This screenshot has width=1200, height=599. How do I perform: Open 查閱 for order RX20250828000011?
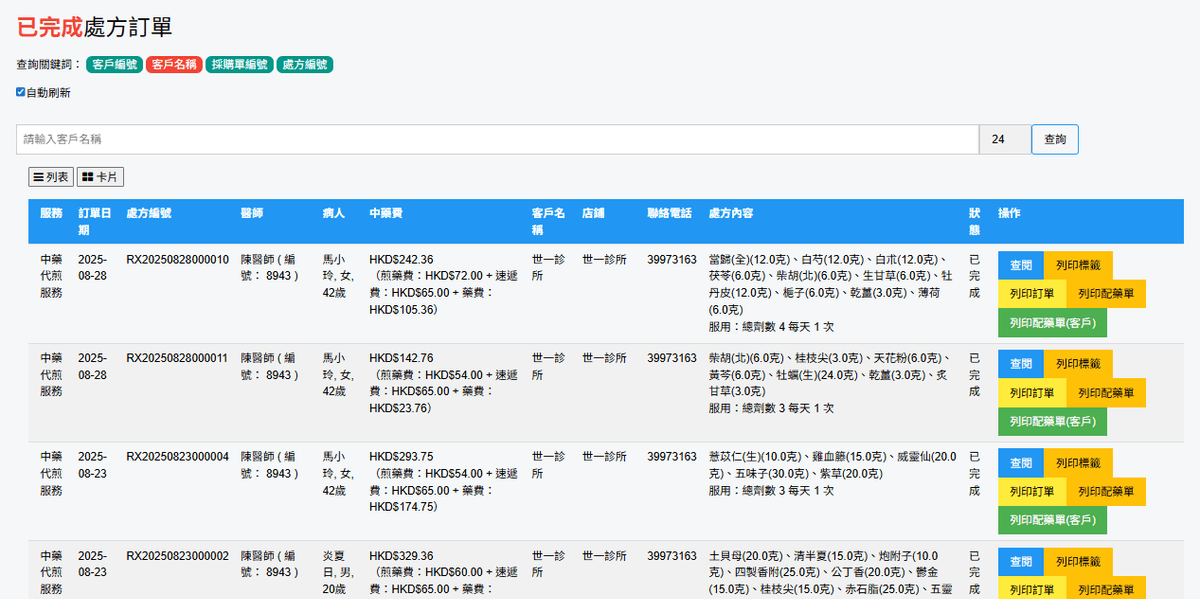point(1020,364)
